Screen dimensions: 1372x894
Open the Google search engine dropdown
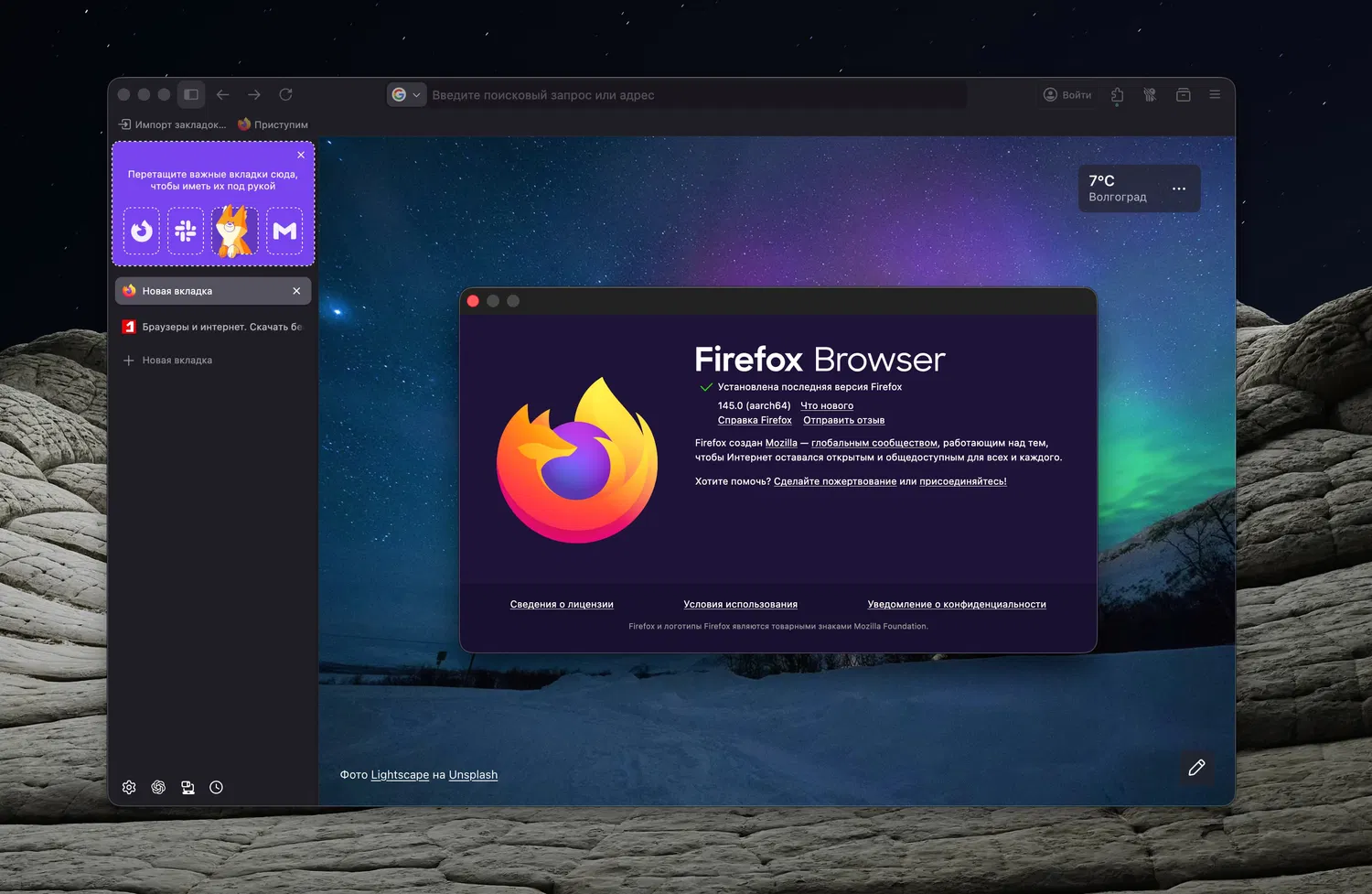pyautogui.click(x=406, y=94)
